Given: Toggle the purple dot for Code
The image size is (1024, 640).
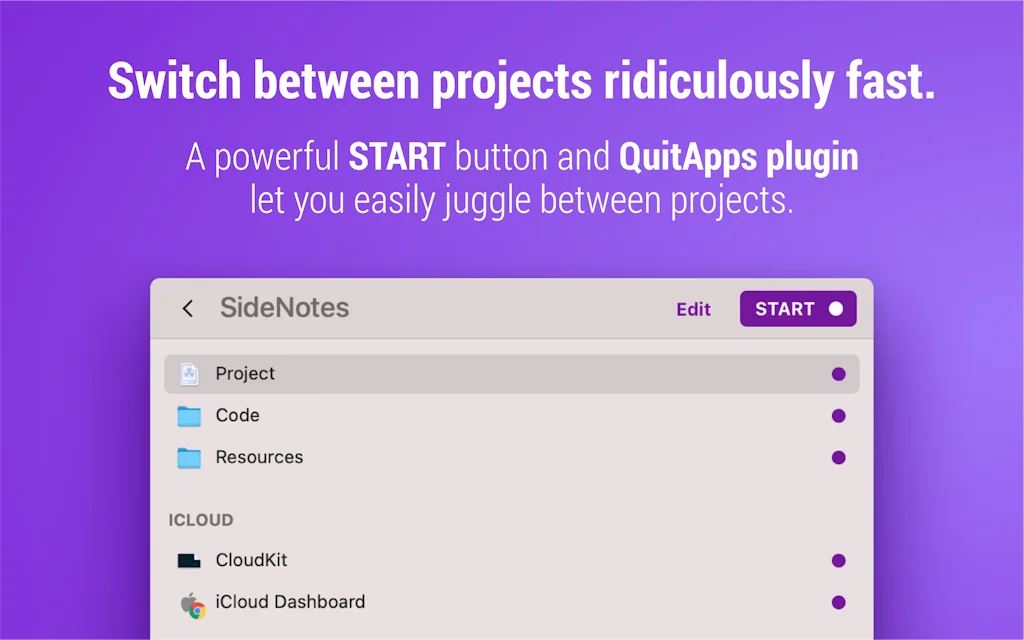Looking at the screenshot, I should tap(838, 416).
